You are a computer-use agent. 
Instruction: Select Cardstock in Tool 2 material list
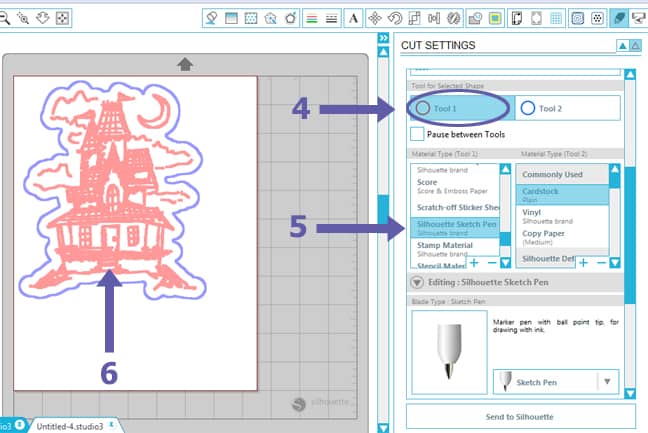click(562, 195)
